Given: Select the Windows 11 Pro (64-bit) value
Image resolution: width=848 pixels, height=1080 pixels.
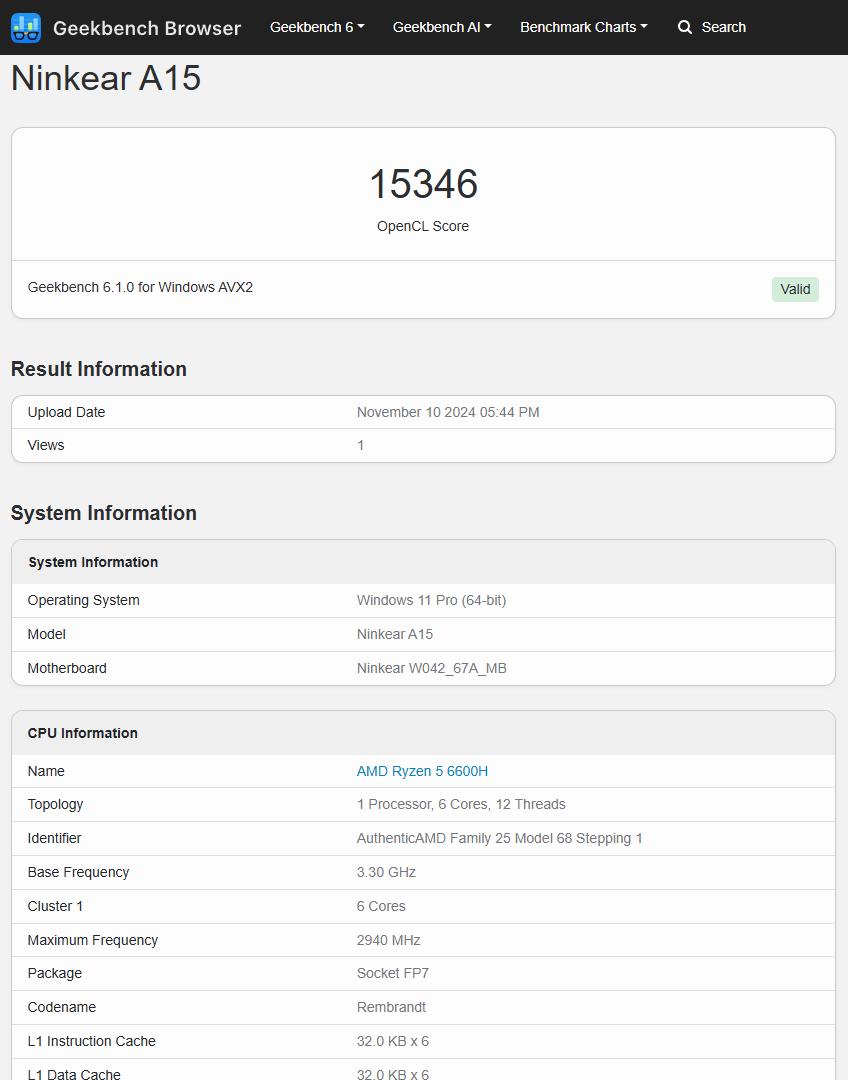Looking at the screenshot, I should pos(431,600).
